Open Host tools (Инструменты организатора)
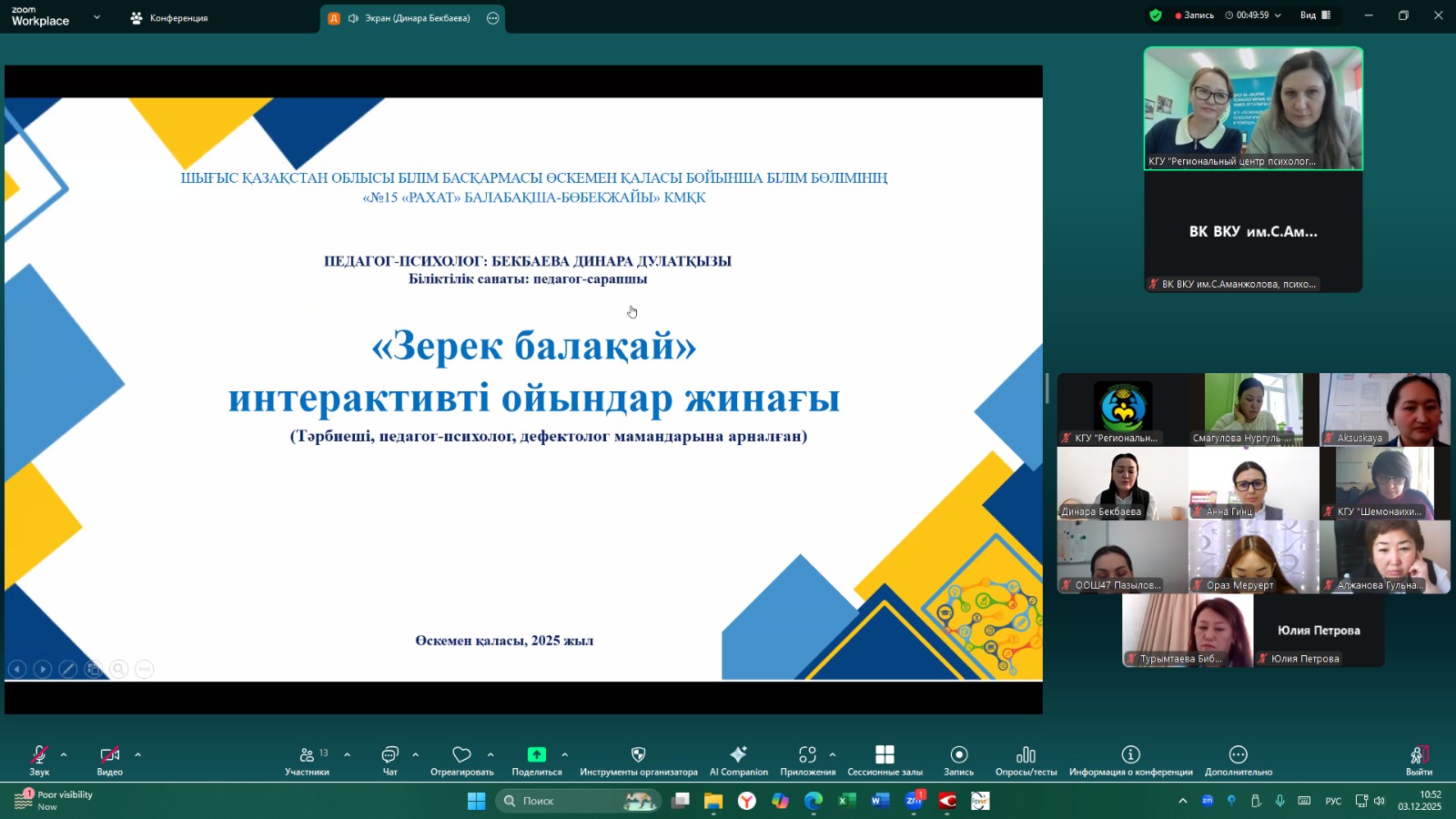The image size is (1456, 819). coord(638,760)
